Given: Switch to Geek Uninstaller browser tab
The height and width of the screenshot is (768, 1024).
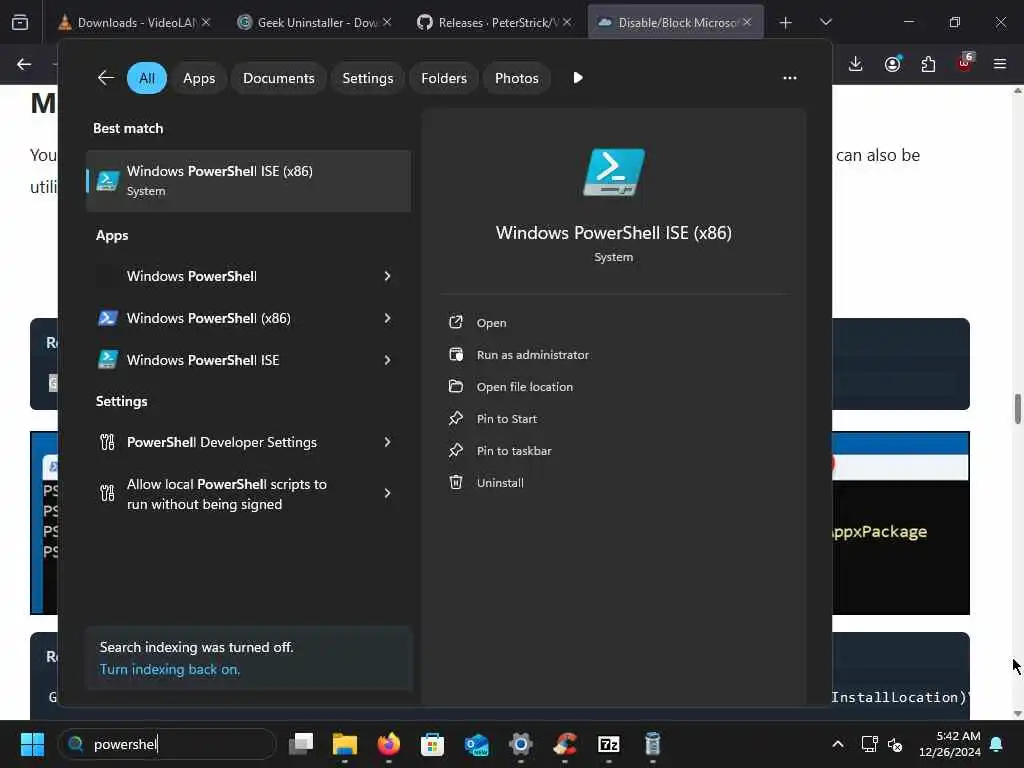Looking at the screenshot, I should tap(316, 22).
